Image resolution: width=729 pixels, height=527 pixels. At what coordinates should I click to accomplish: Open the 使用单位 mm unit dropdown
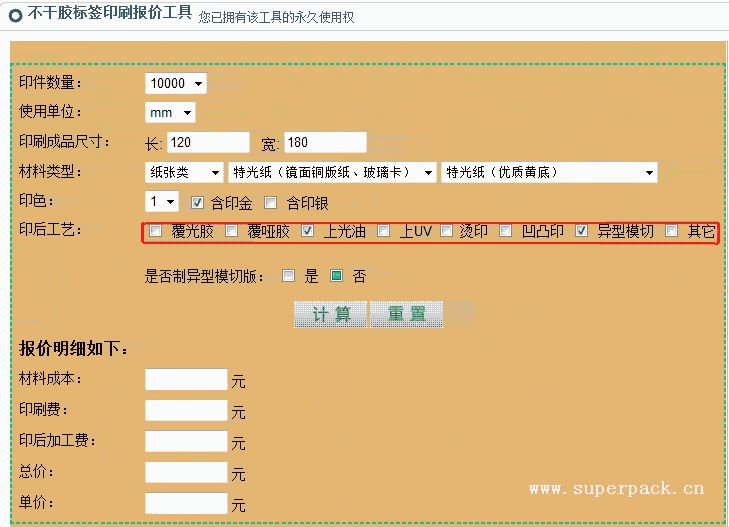click(x=170, y=113)
